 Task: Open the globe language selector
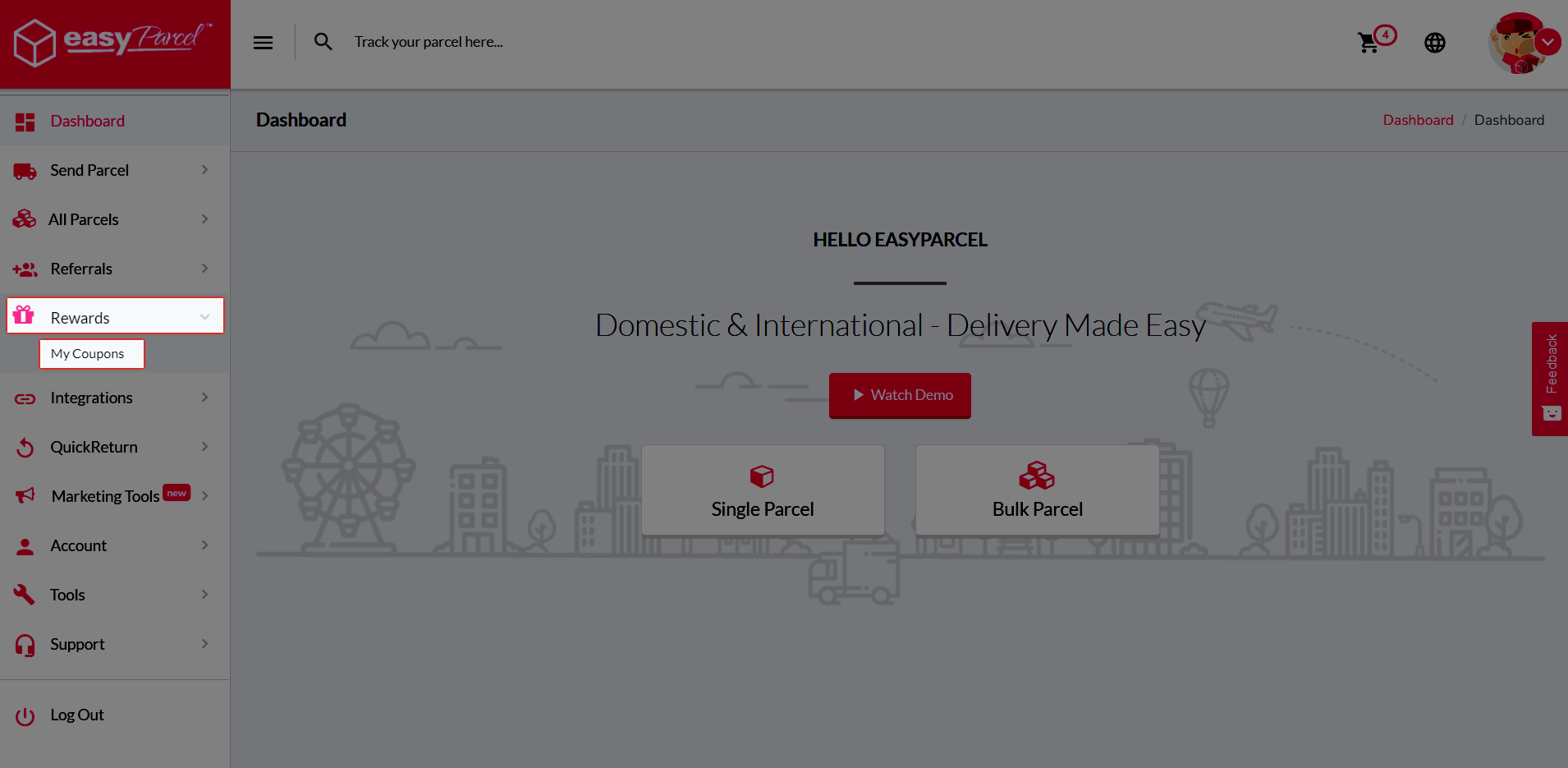1434,43
